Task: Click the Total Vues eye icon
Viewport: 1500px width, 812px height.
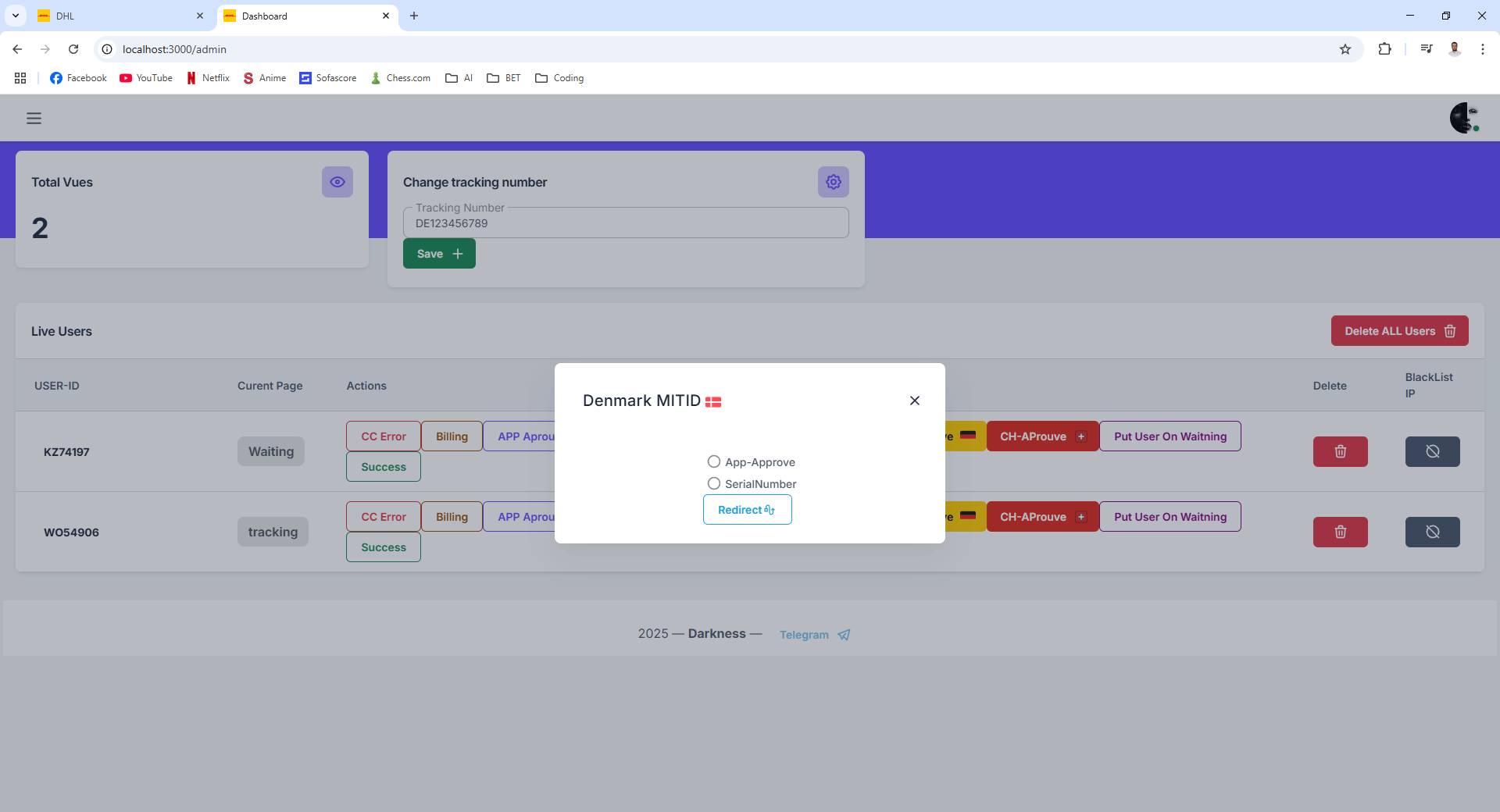Action: pos(337,182)
